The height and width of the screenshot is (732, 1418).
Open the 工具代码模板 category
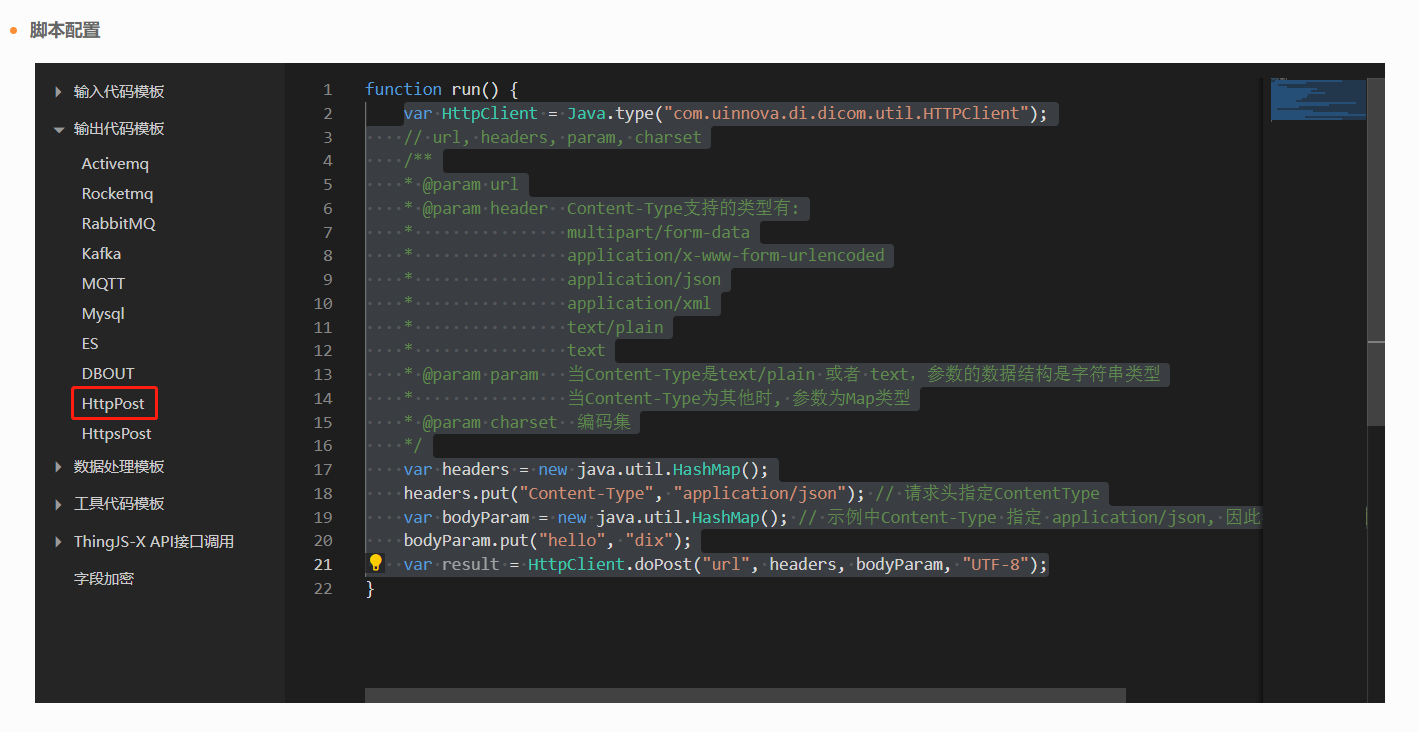pyautogui.click(x=119, y=504)
